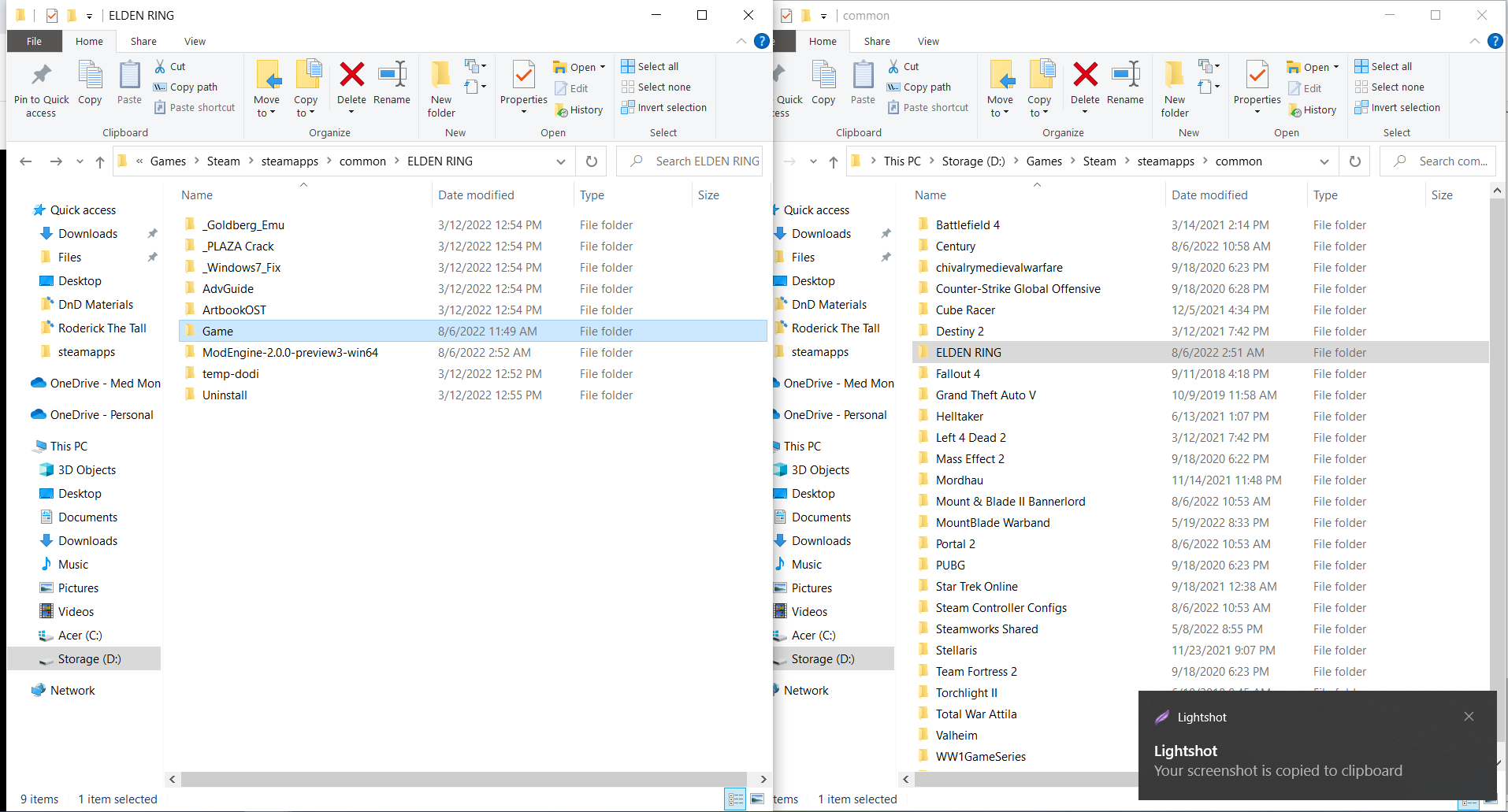Click Select all in ELDEN RING window

click(650, 66)
